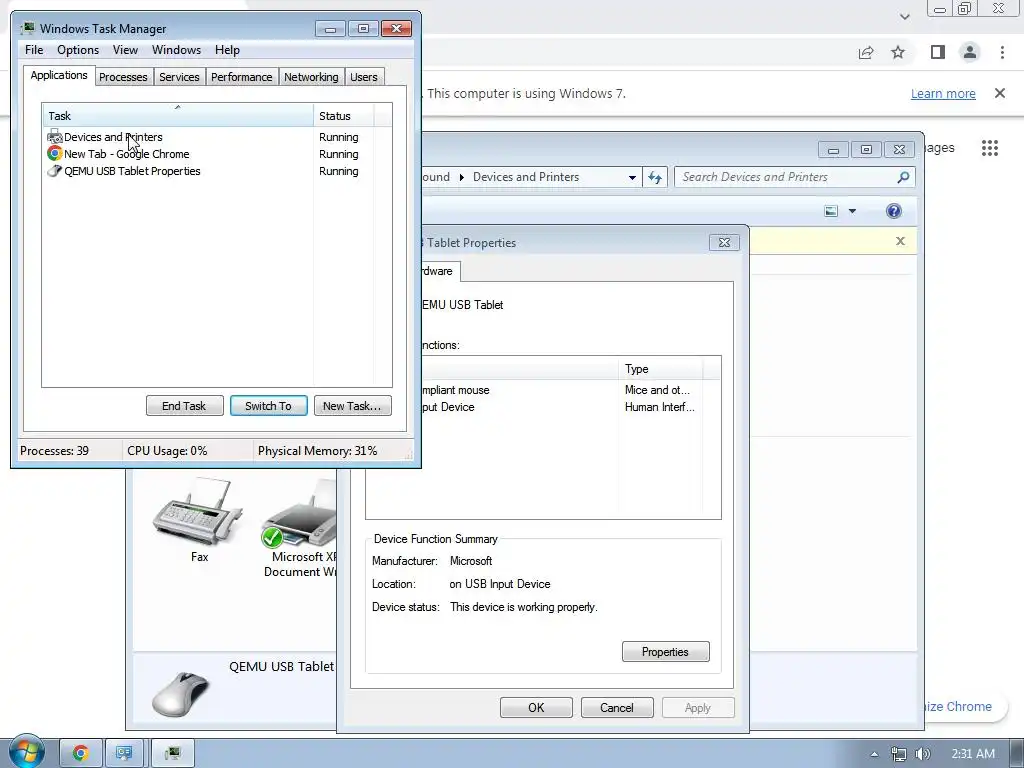Click OK in Tablet Properties dialog
This screenshot has width=1024, height=768.
point(536,708)
